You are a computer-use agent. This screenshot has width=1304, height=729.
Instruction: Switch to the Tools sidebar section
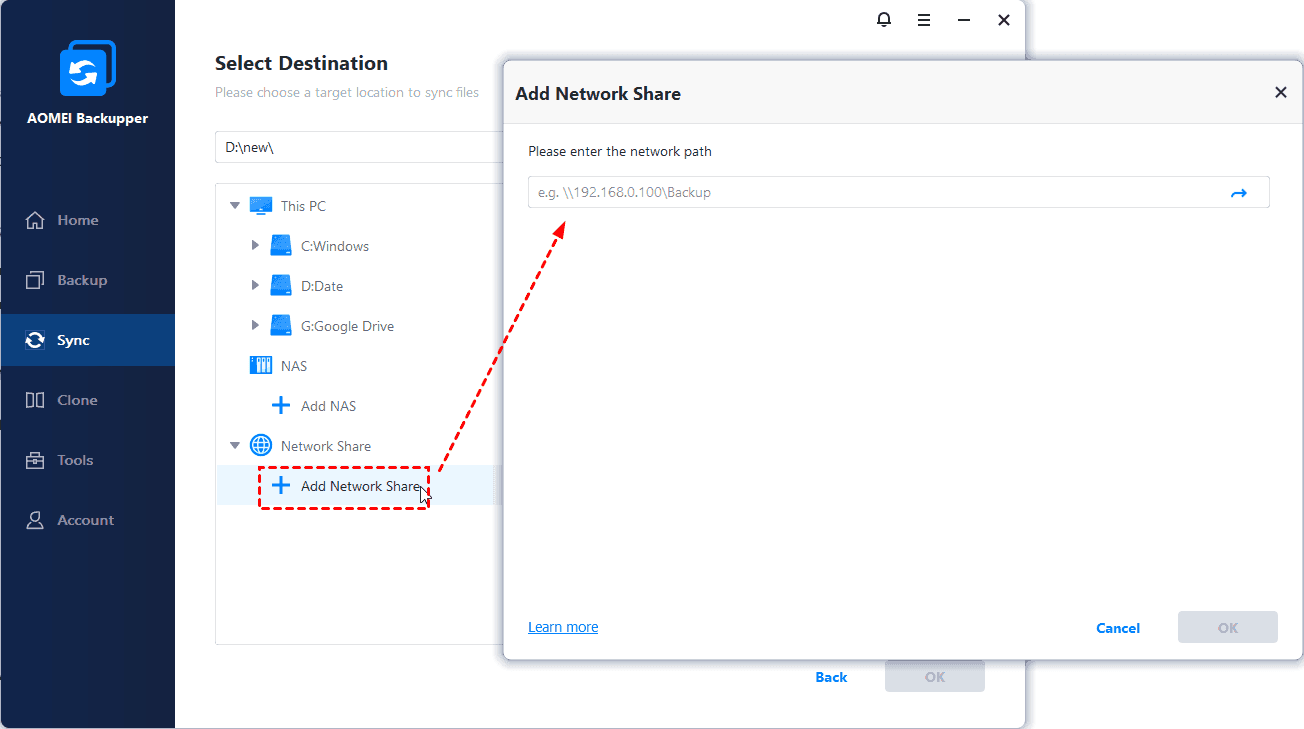tap(75, 460)
